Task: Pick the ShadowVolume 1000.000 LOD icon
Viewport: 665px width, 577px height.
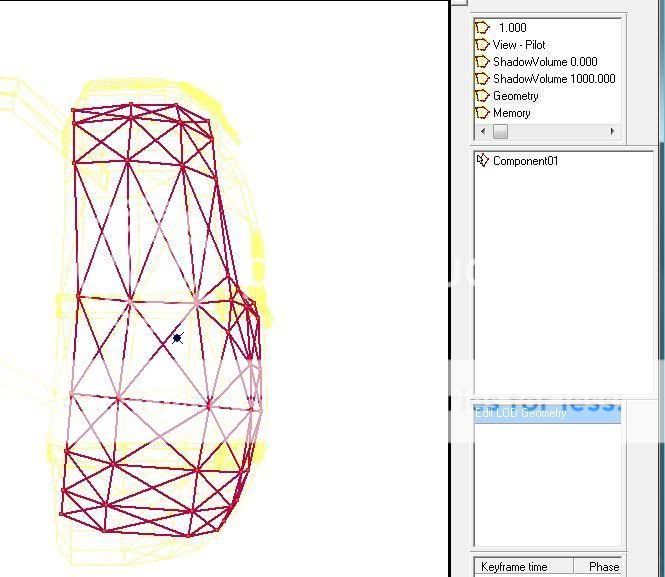Action: click(x=482, y=79)
